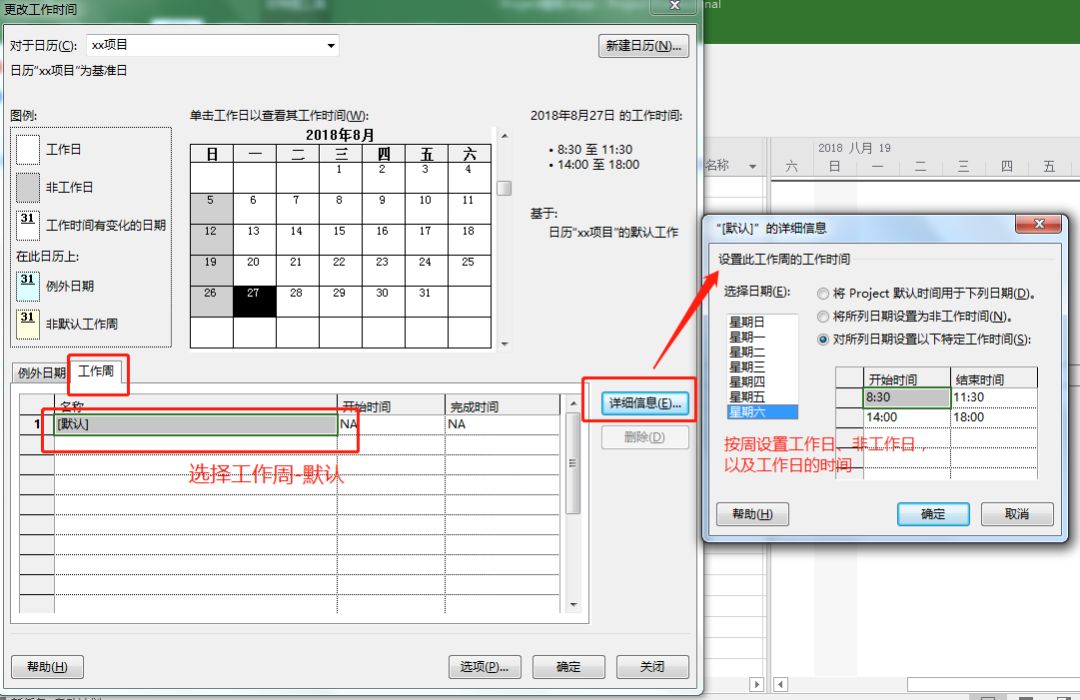Open the 对于日历 calendar dropdown
The height and width of the screenshot is (700, 1080).
pyautogui.click(x=331, y=45)
